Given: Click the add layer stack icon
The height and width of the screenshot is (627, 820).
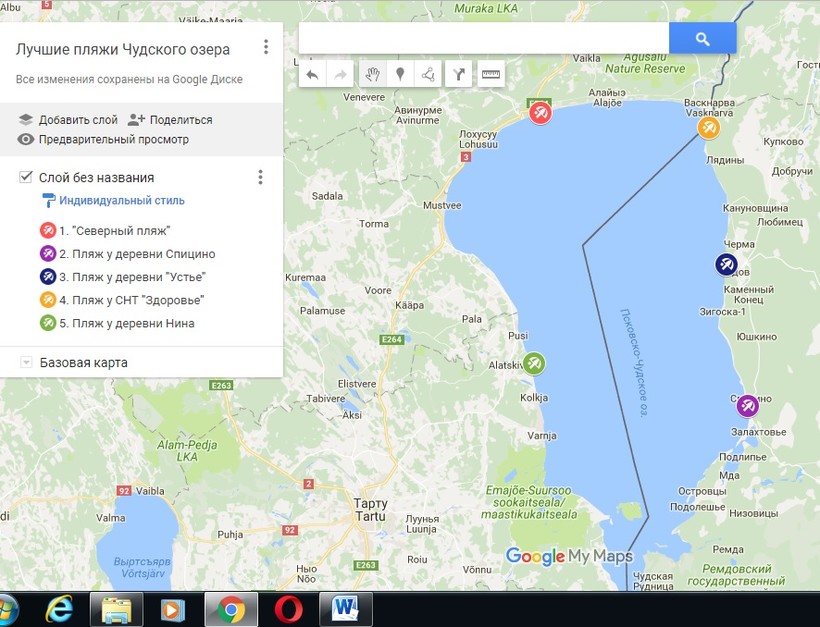Looking at the screenshot, I should [26, 119].
